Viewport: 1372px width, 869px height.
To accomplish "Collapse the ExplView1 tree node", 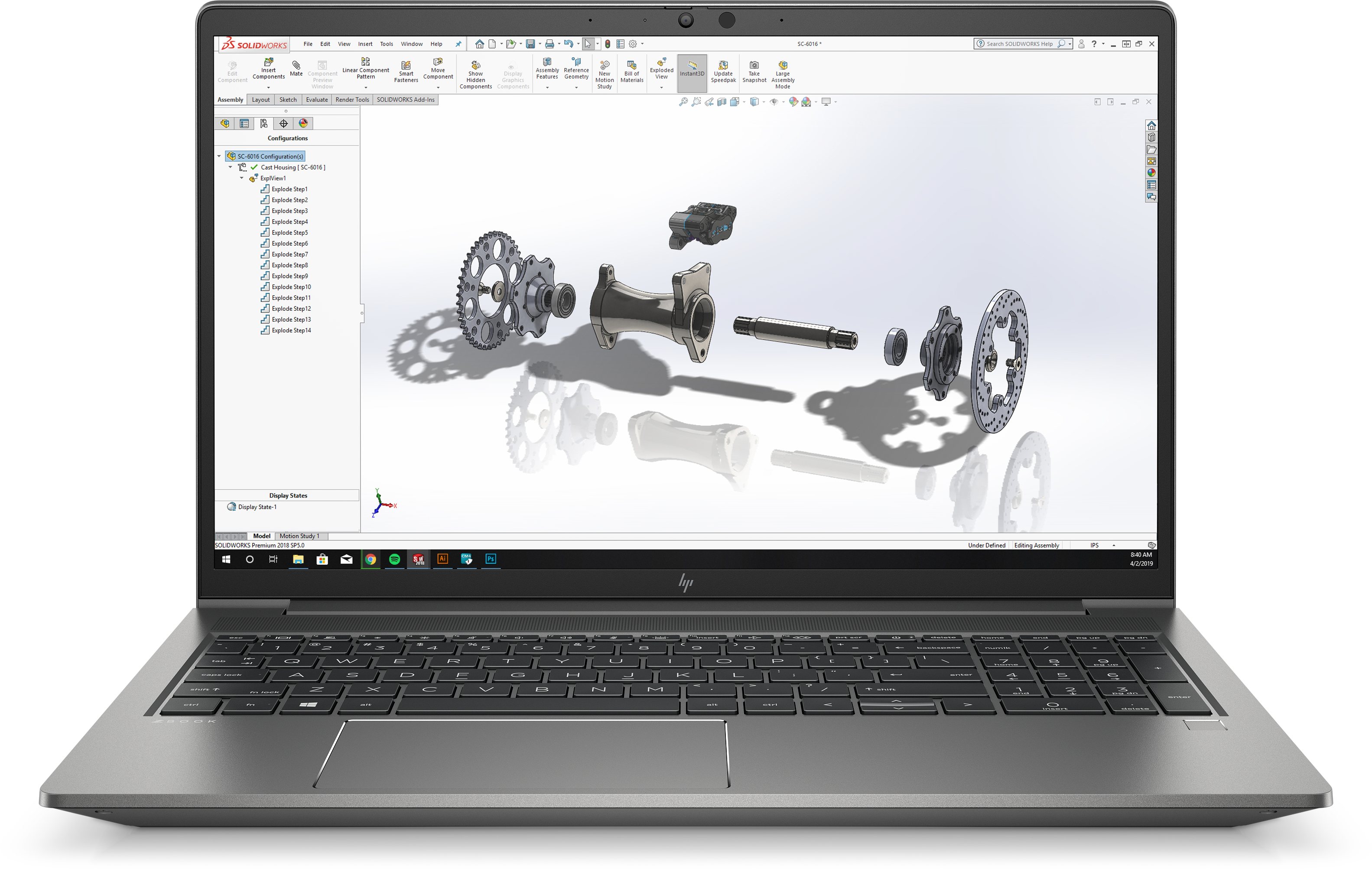I will [x=241, y=179].
